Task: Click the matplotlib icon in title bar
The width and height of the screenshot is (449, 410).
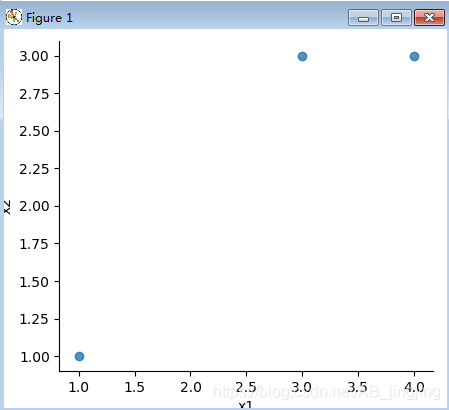Action: click(x=14, y=17)
